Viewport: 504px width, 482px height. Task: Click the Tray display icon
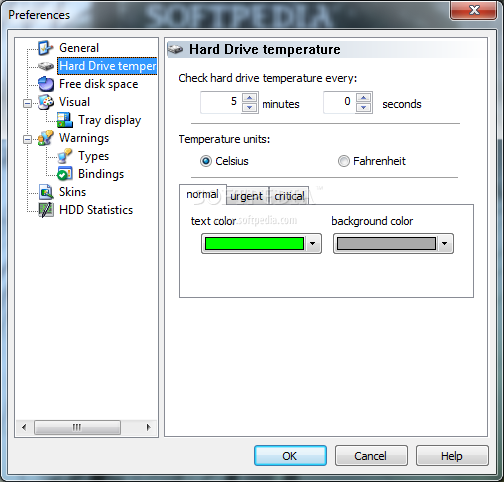click(65, 120)
